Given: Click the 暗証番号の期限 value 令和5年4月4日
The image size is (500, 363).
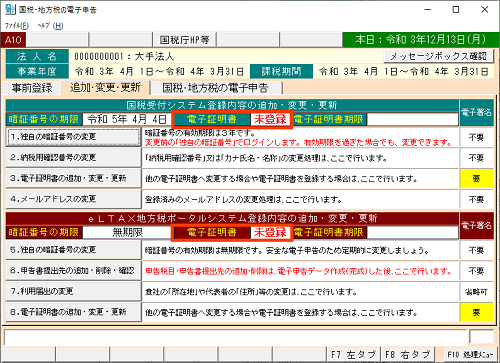Looking at the screenshot, I should point(127,119).
